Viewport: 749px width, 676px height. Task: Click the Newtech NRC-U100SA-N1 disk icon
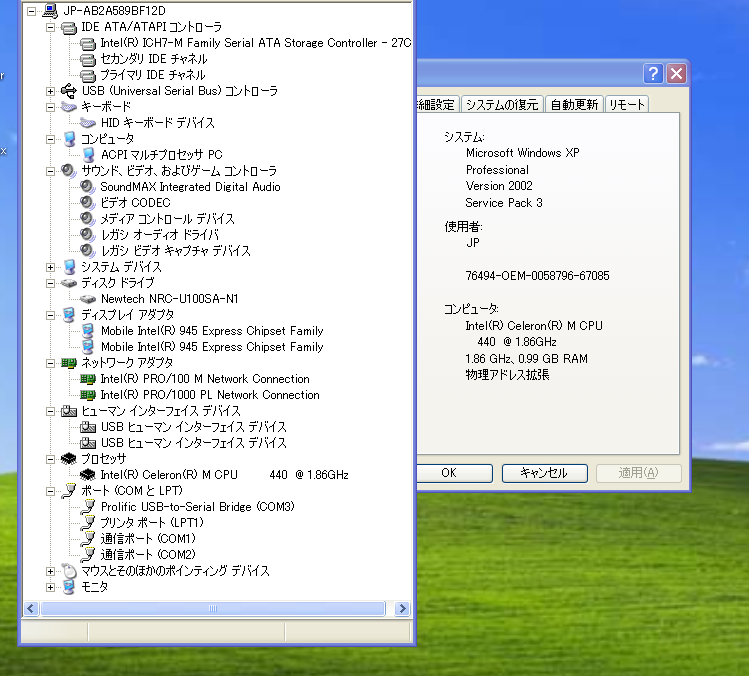(x=88, y=299)
